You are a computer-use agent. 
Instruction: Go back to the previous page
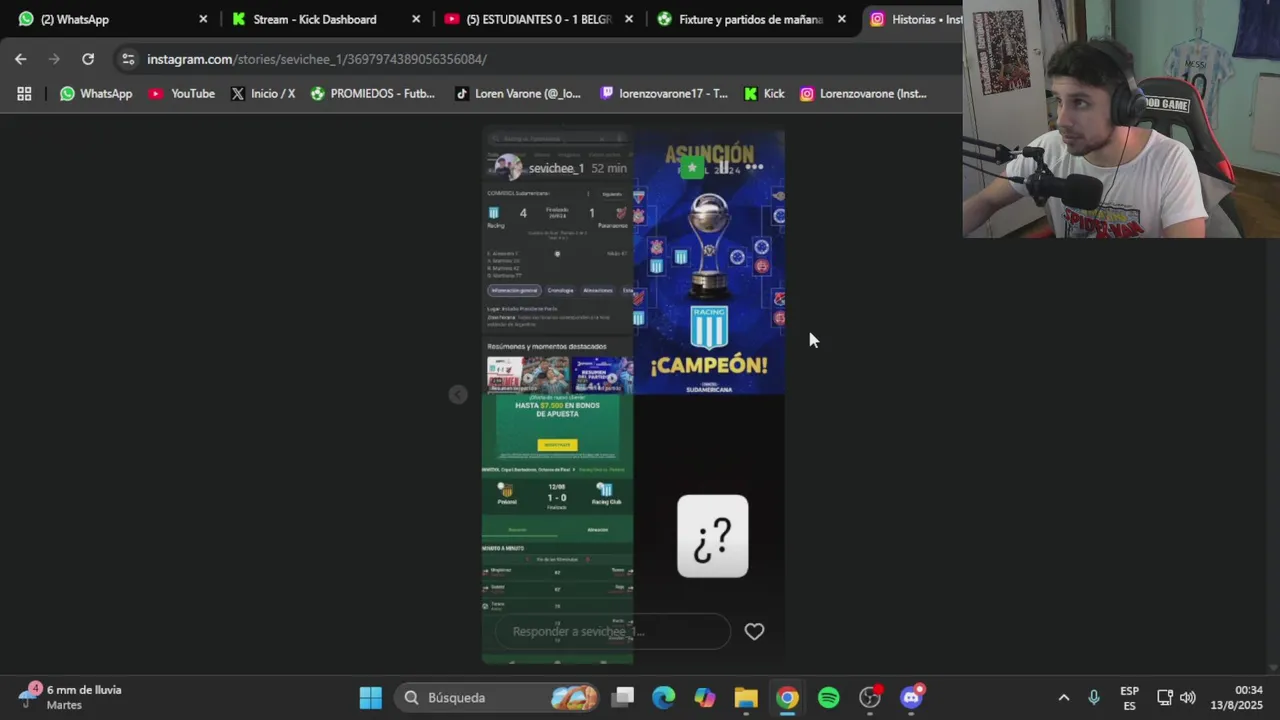tap(20, 59)
